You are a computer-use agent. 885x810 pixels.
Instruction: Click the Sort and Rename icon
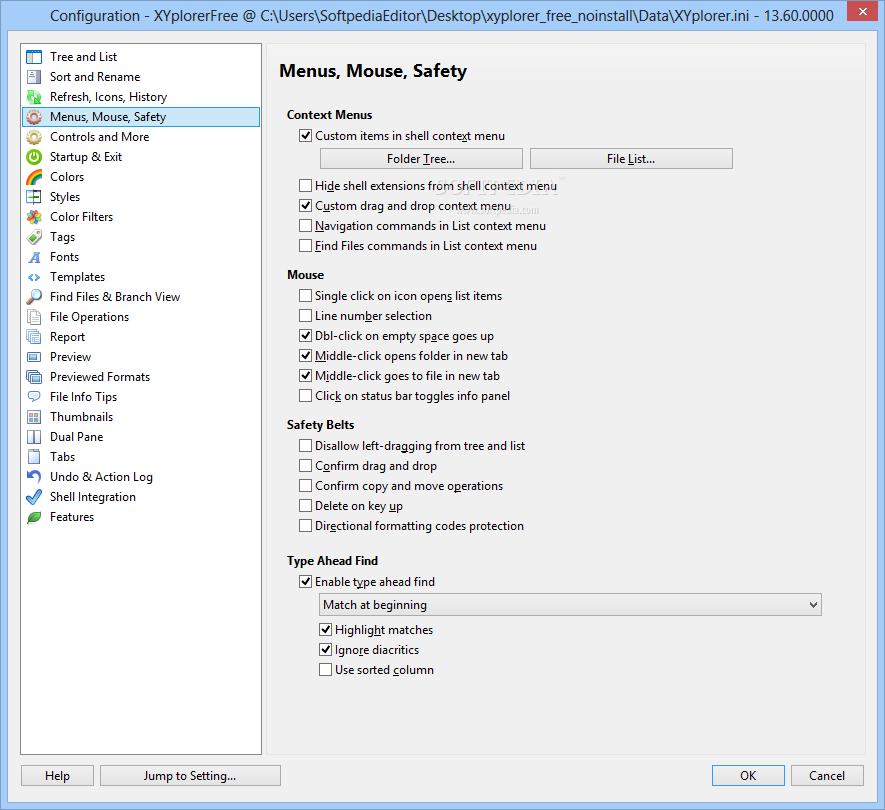click(34, 77)
